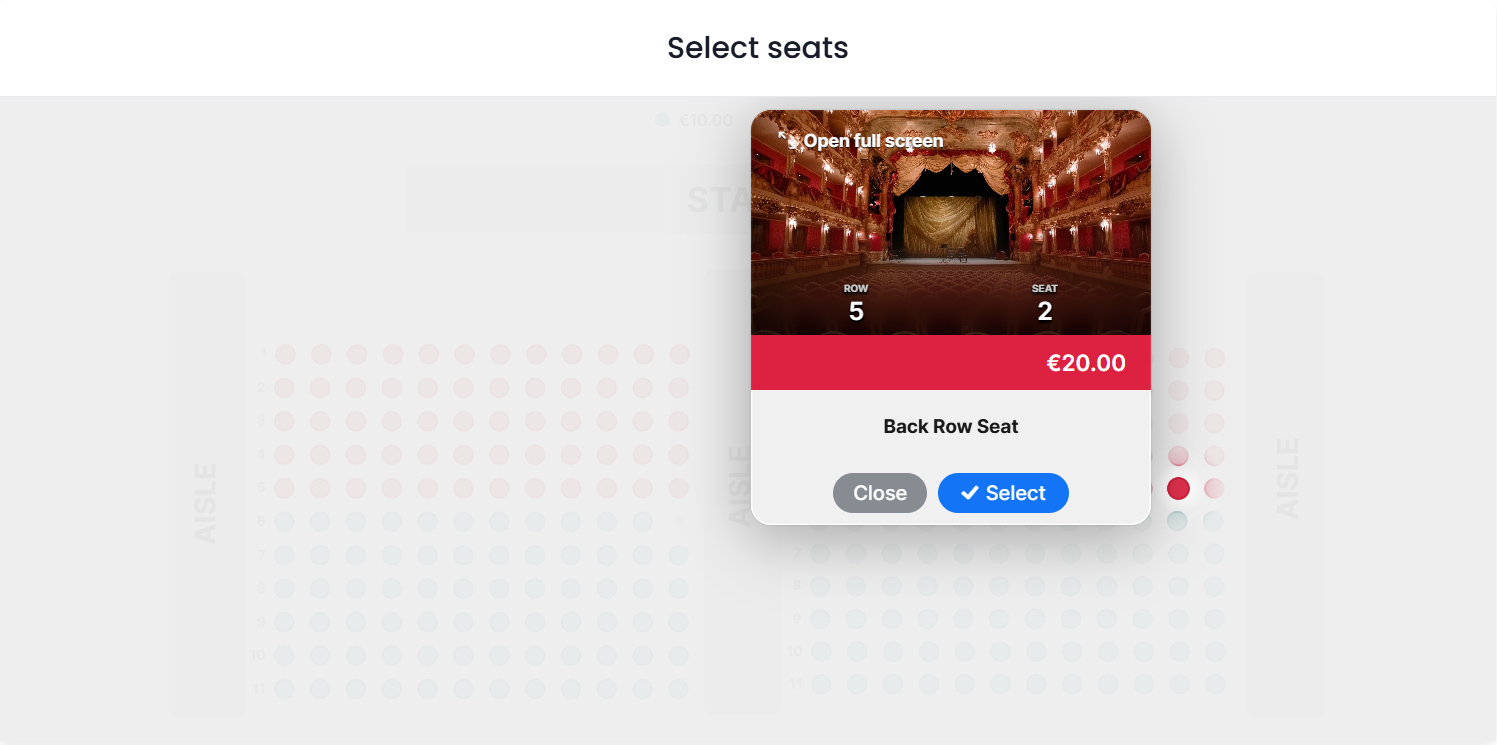Choose the leftmost seat in row 7, right block
This screenshot has width=1497, height=745.
tap(821, 553)
